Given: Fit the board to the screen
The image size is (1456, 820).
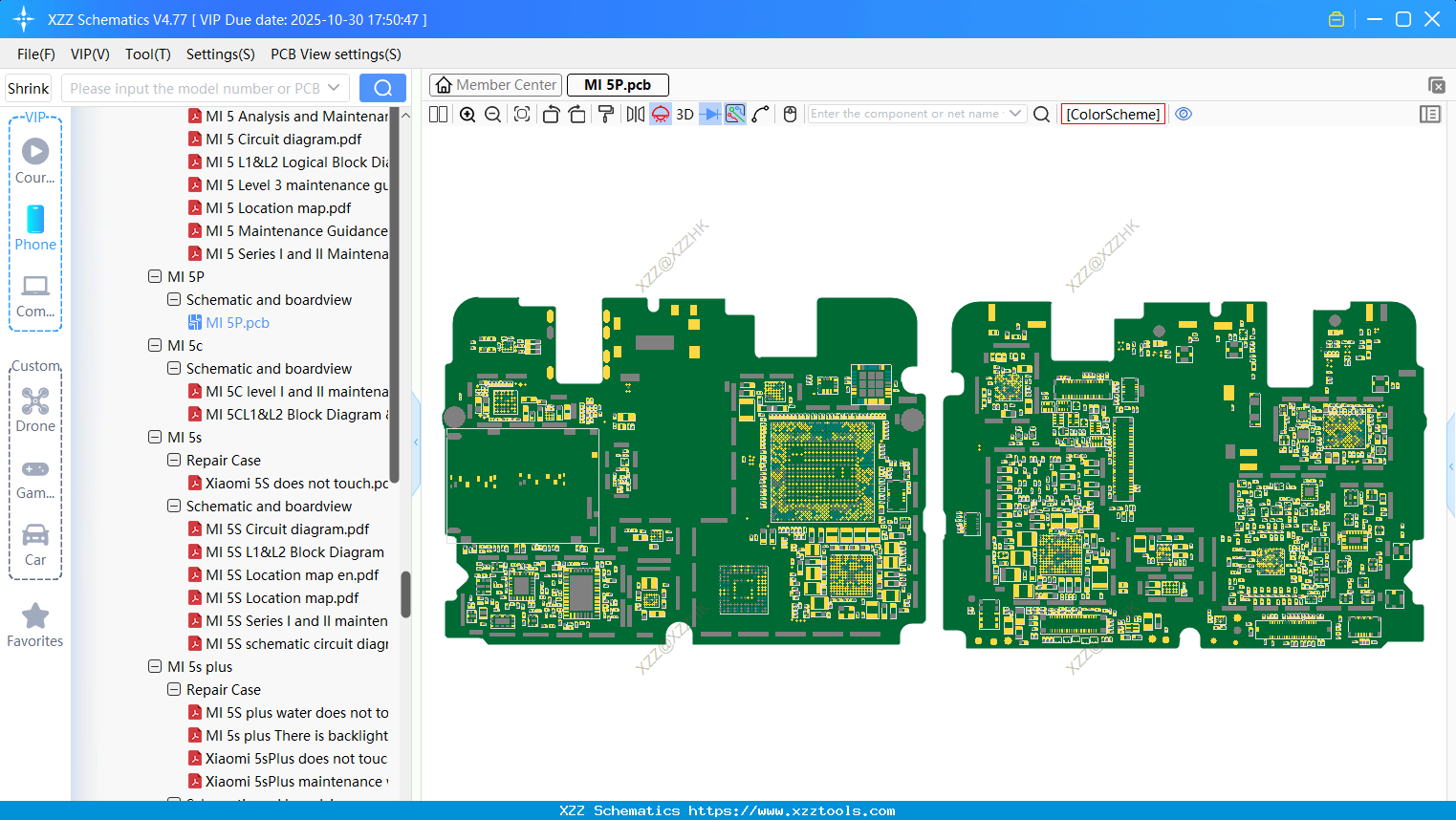Looking at the screenshot, I should coord(522,114).
